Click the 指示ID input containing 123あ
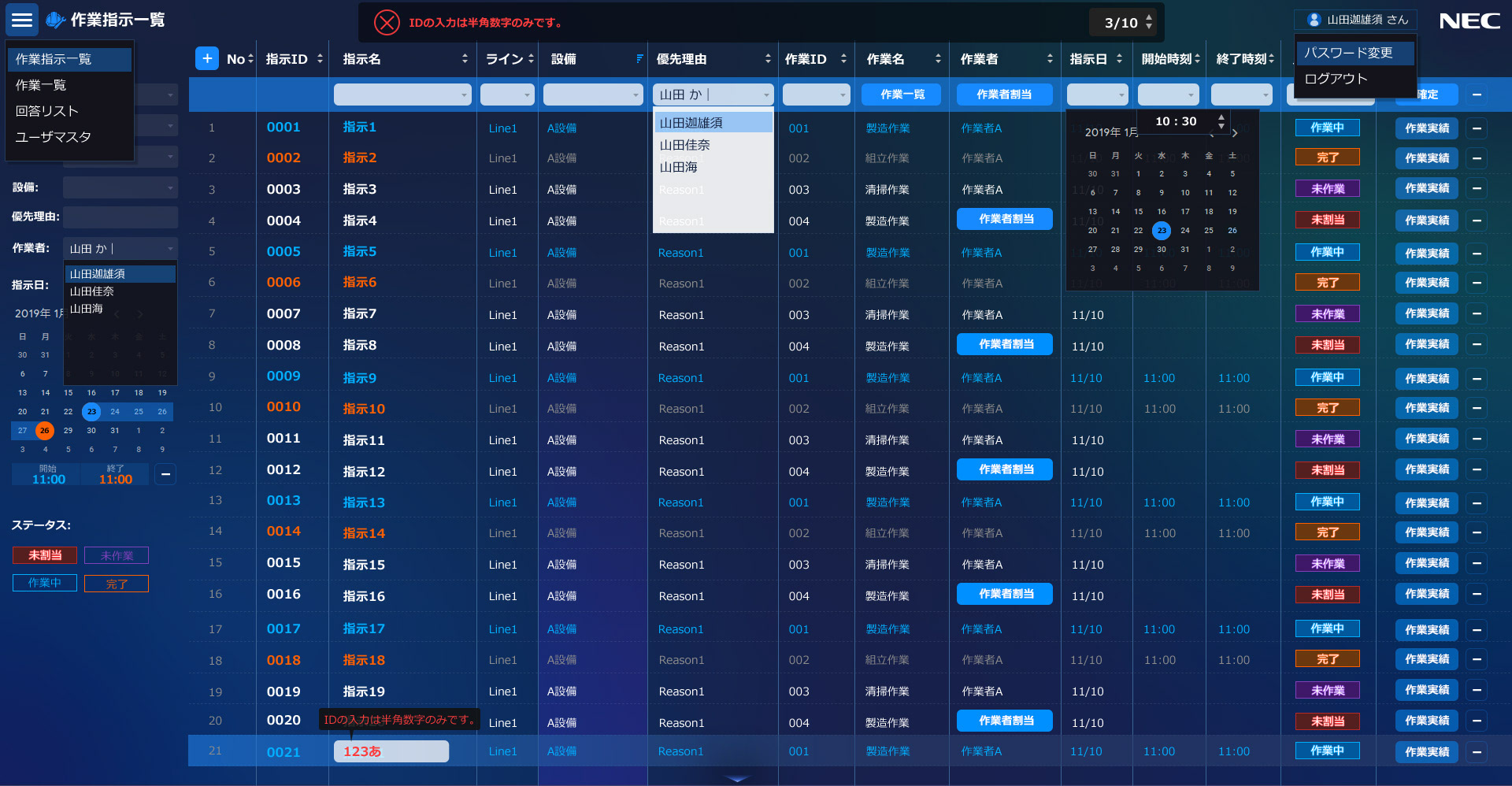 [391, 751]
